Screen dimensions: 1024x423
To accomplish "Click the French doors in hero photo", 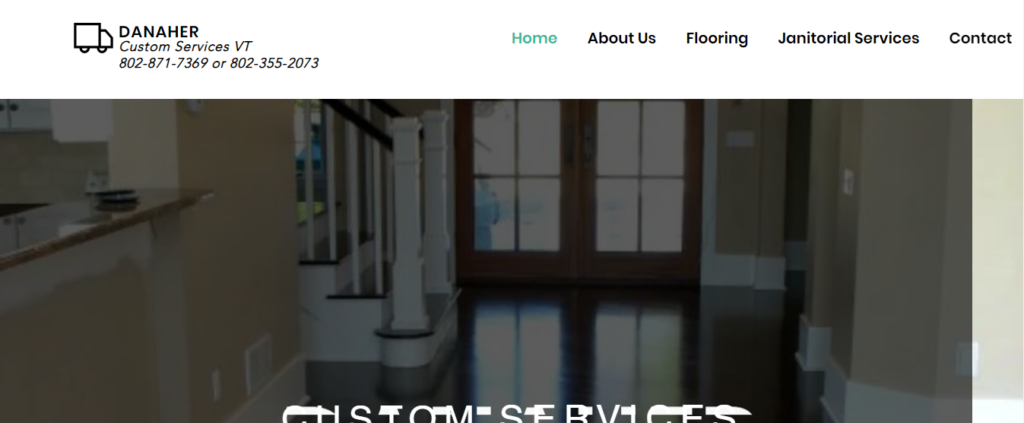I will pos(579,189).
